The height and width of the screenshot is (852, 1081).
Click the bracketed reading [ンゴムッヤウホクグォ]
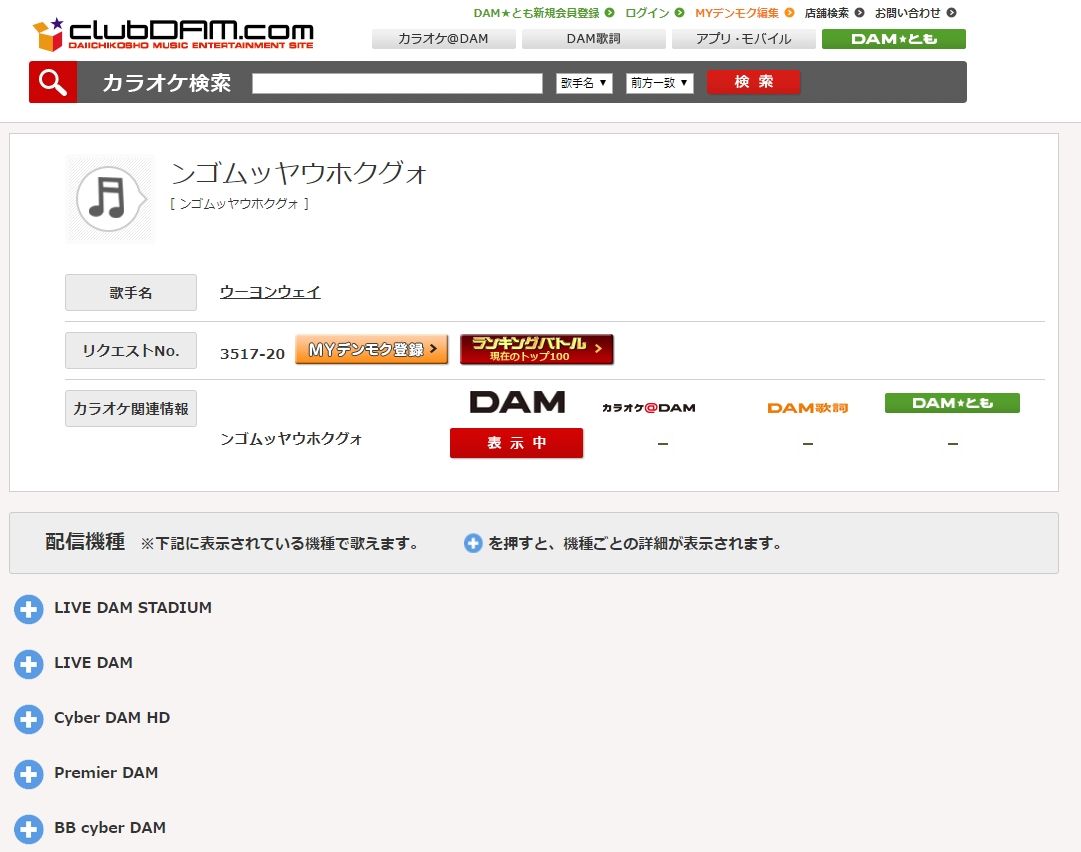[239, 203]
